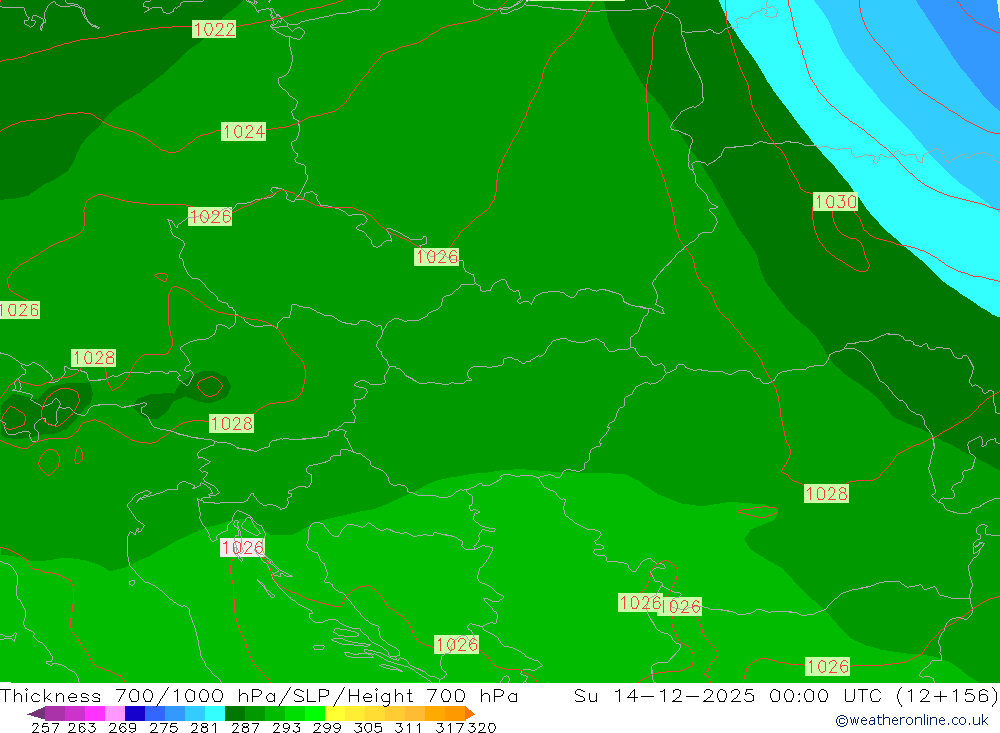Image resolution: width=1000 pixels, height=733 pixels.
Task: Select the darkest green legend swatch
Action: click(x=235, y=713)
